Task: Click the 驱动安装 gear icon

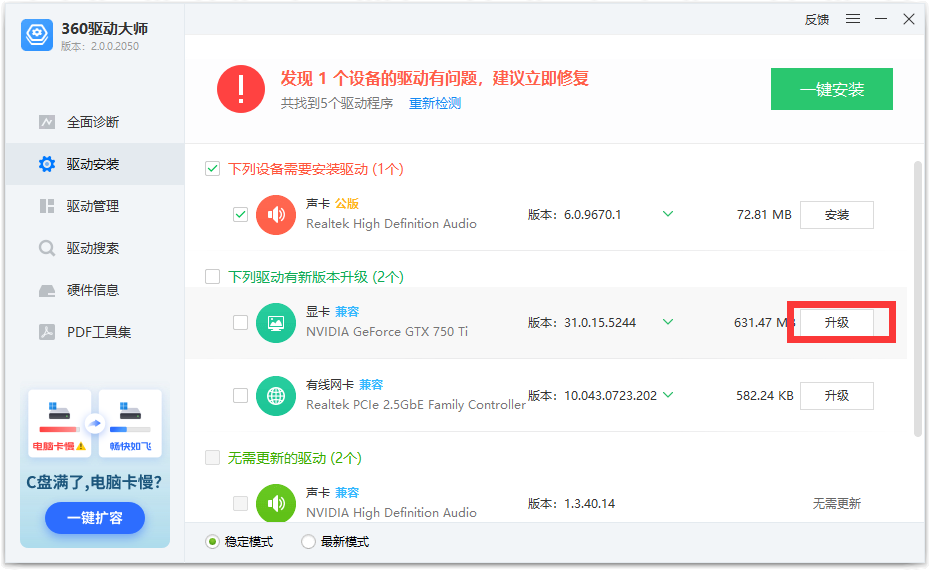Action: point(47,164)
